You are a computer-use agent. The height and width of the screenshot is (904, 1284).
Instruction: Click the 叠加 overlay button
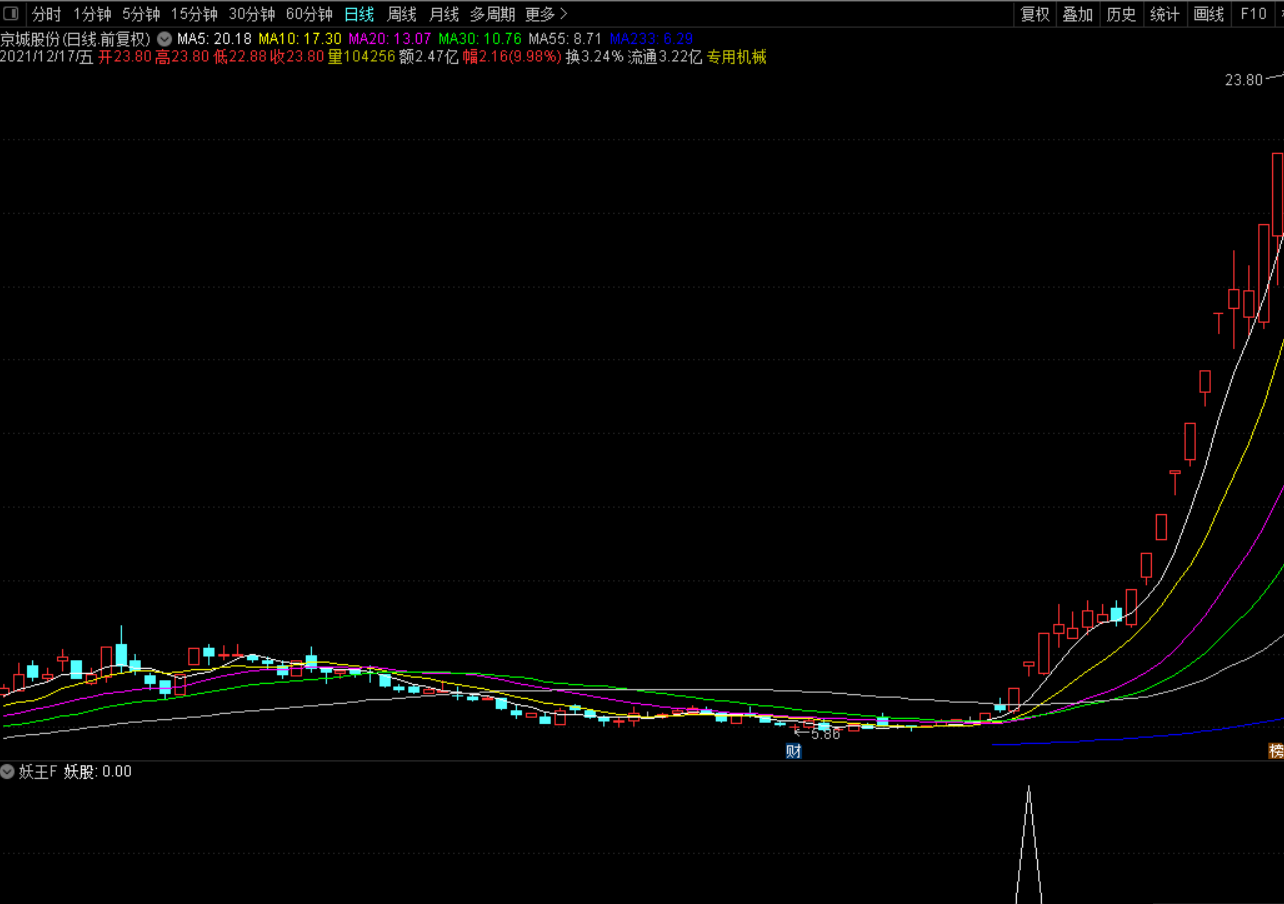click(1078, 14)
